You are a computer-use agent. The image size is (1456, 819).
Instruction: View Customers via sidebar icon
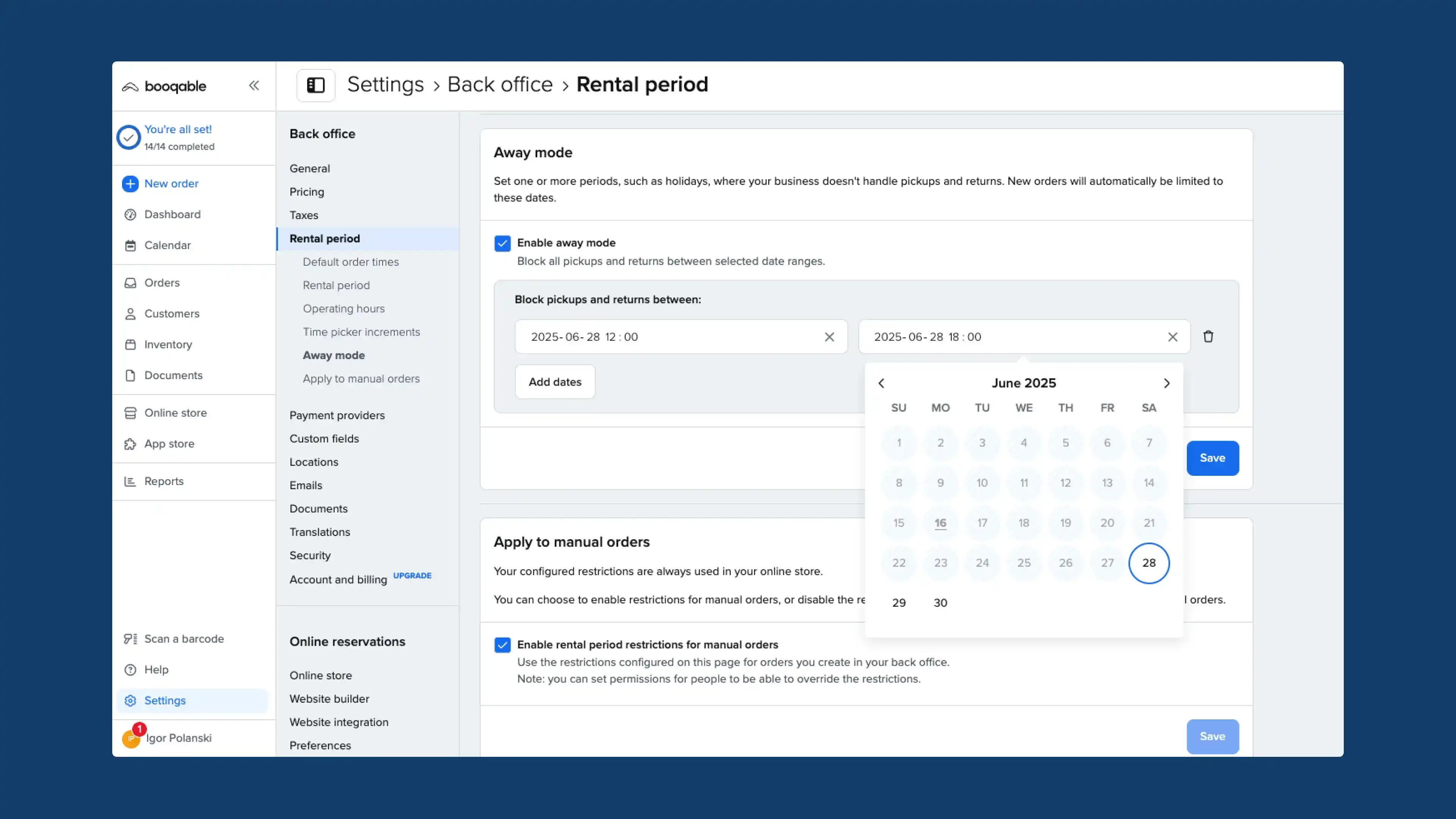(x=130, y=314)
